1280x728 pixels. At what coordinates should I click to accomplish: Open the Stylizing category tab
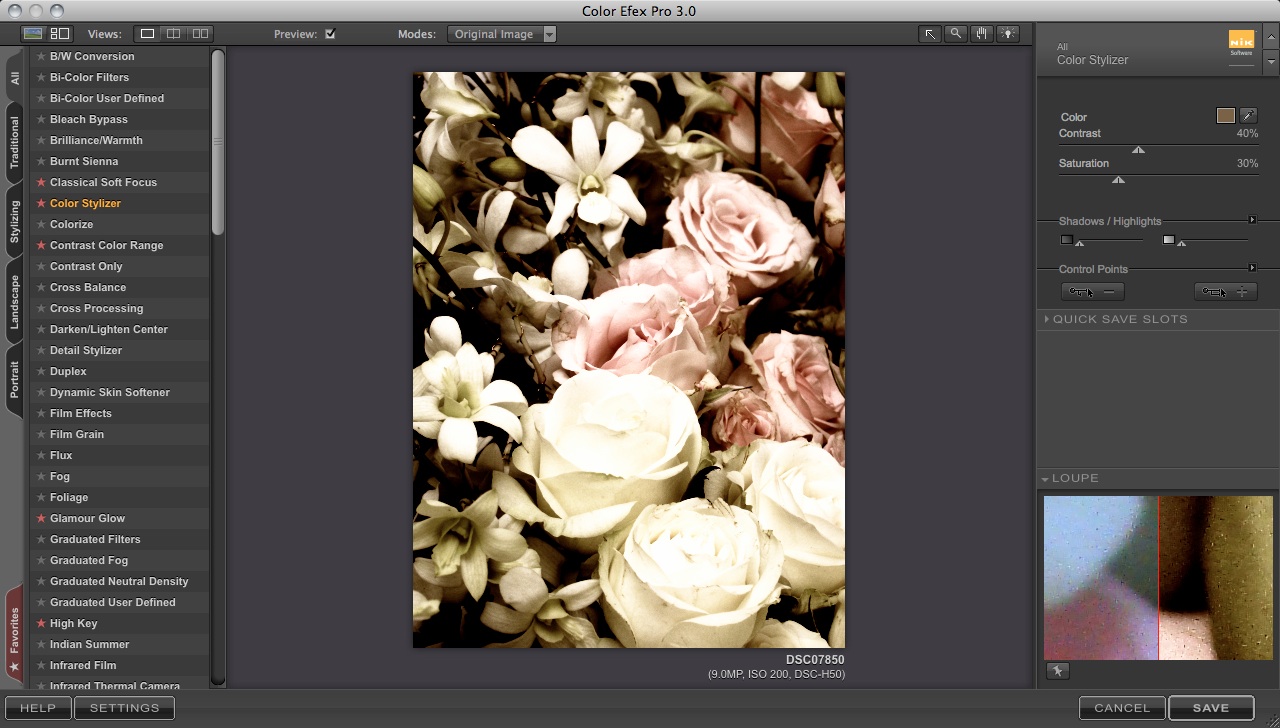[x=14, y=222]
